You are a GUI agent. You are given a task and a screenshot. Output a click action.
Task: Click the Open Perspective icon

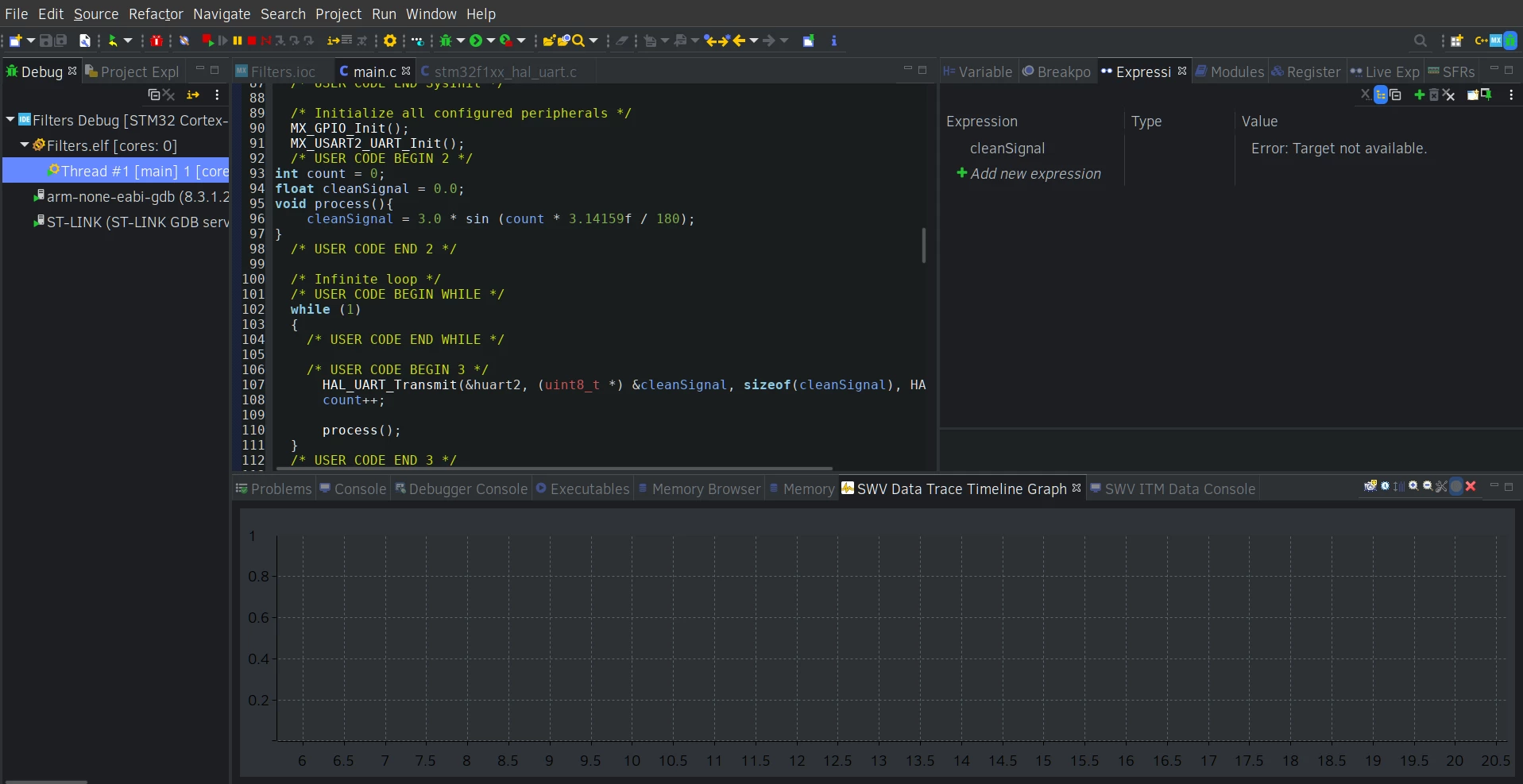pos(1457,41)
